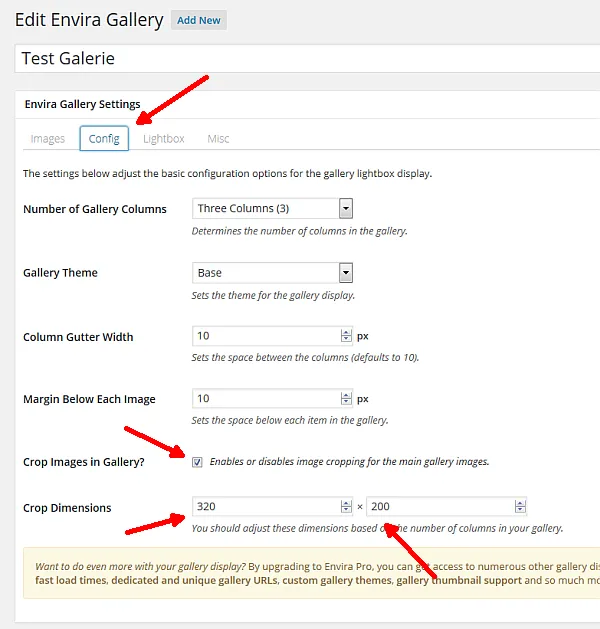
Task: Open the Misc tab
Action: pos(218,139)
